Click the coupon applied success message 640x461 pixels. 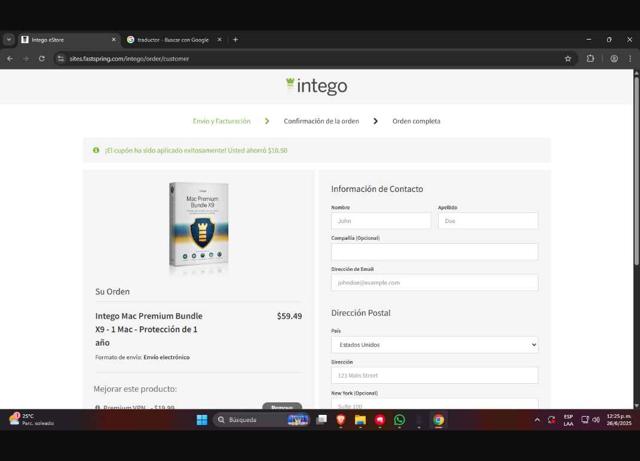click(x=196, y=150)
